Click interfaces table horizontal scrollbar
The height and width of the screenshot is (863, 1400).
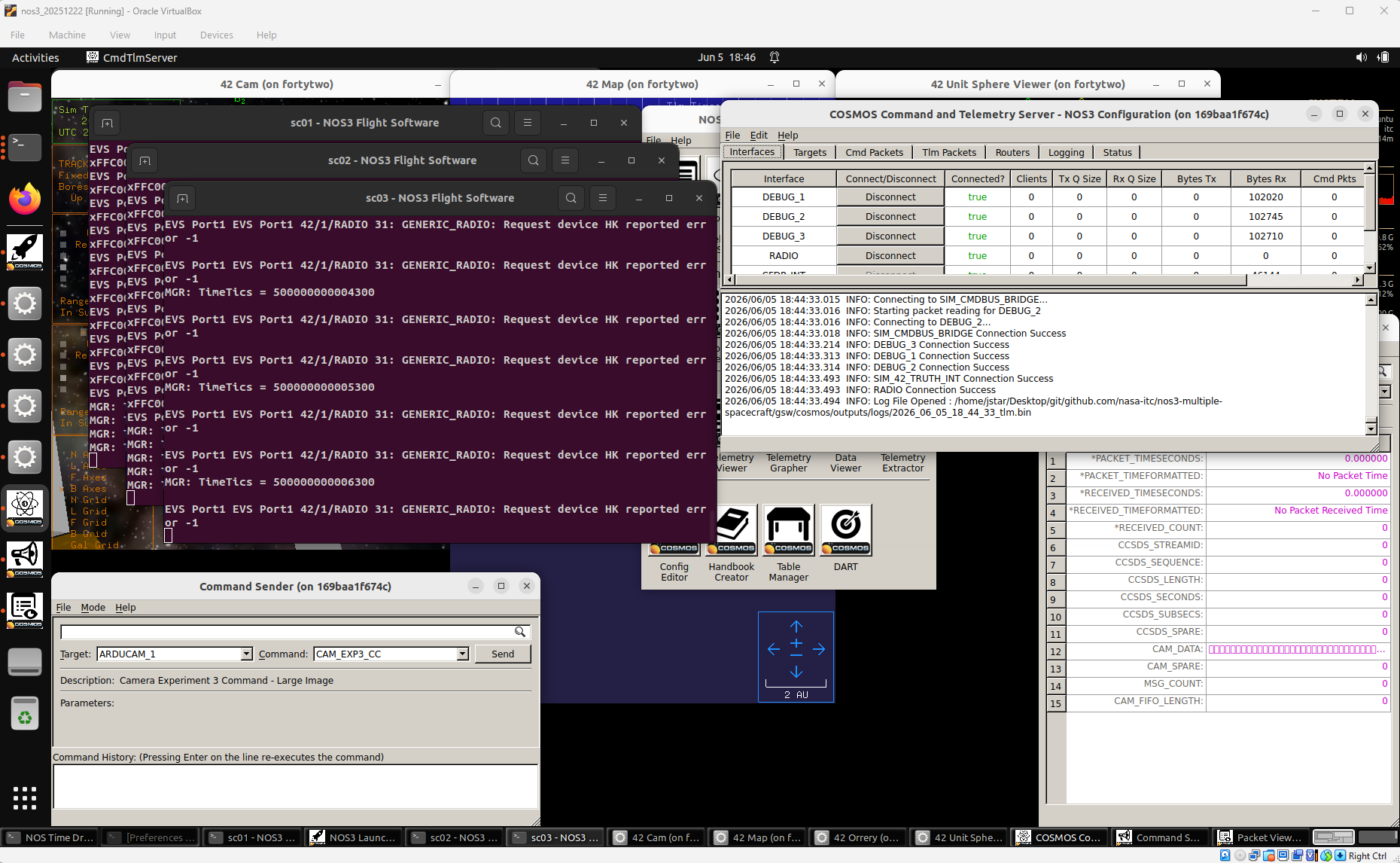[1042, 280]
